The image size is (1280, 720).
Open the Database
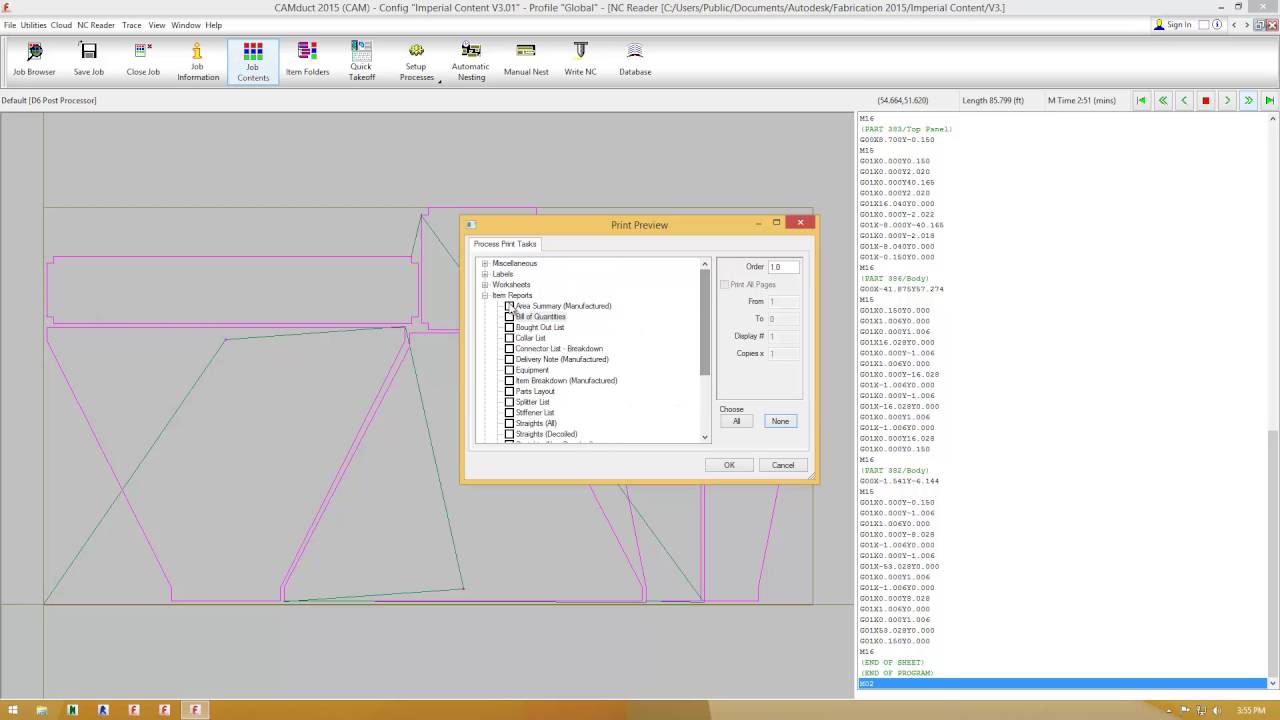(635, 60)
